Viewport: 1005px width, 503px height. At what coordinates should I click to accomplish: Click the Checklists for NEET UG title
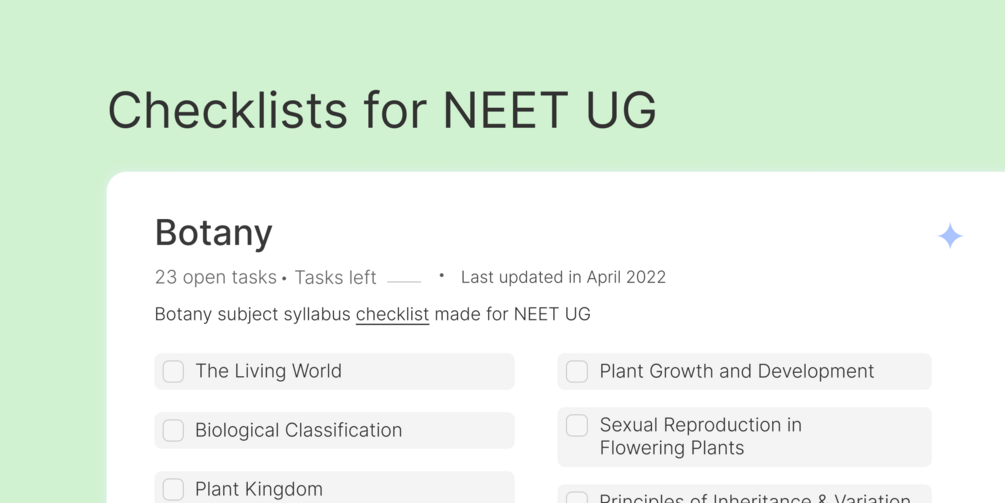click(x=382, y=110)
